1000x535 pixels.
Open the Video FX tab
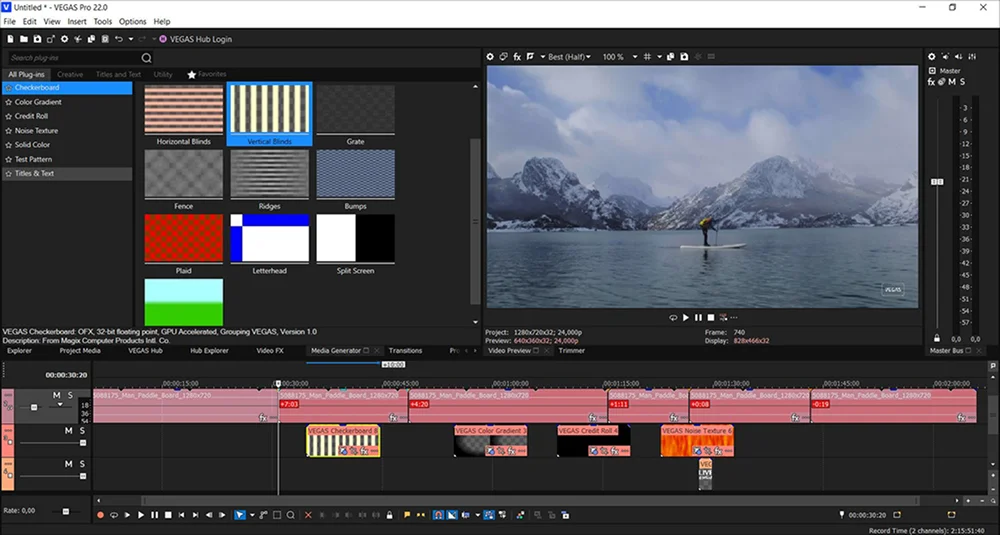click(270, 351)
